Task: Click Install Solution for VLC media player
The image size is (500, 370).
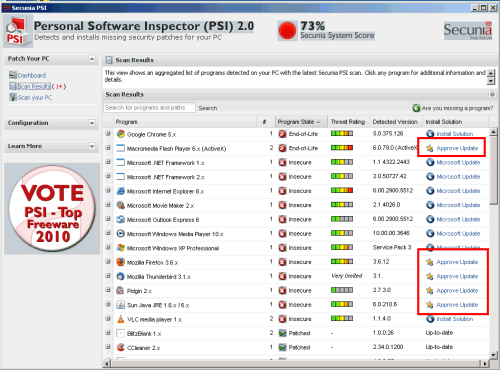Action: click(455, 319)
